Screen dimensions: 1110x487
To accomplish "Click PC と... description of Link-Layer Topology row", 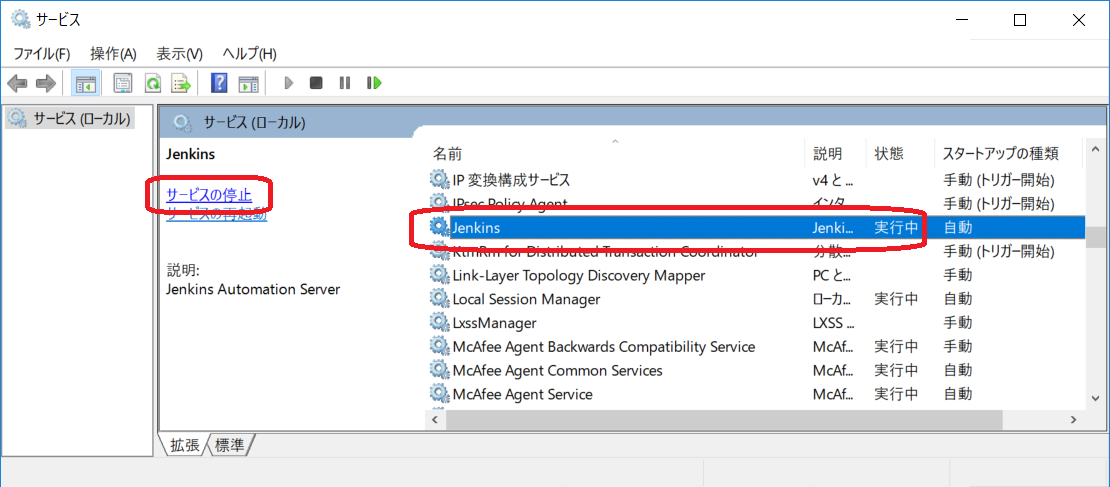I will click(833, 275).
